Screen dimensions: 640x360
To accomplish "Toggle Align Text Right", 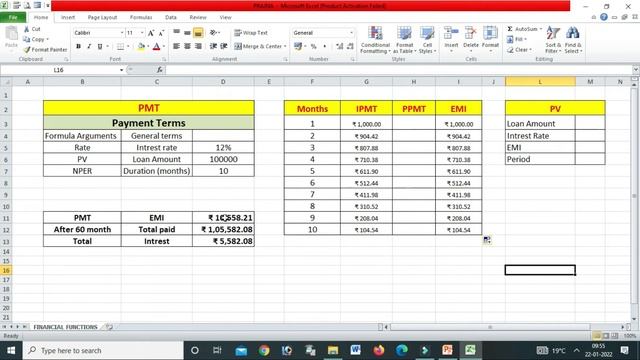I will coord(198,46).
